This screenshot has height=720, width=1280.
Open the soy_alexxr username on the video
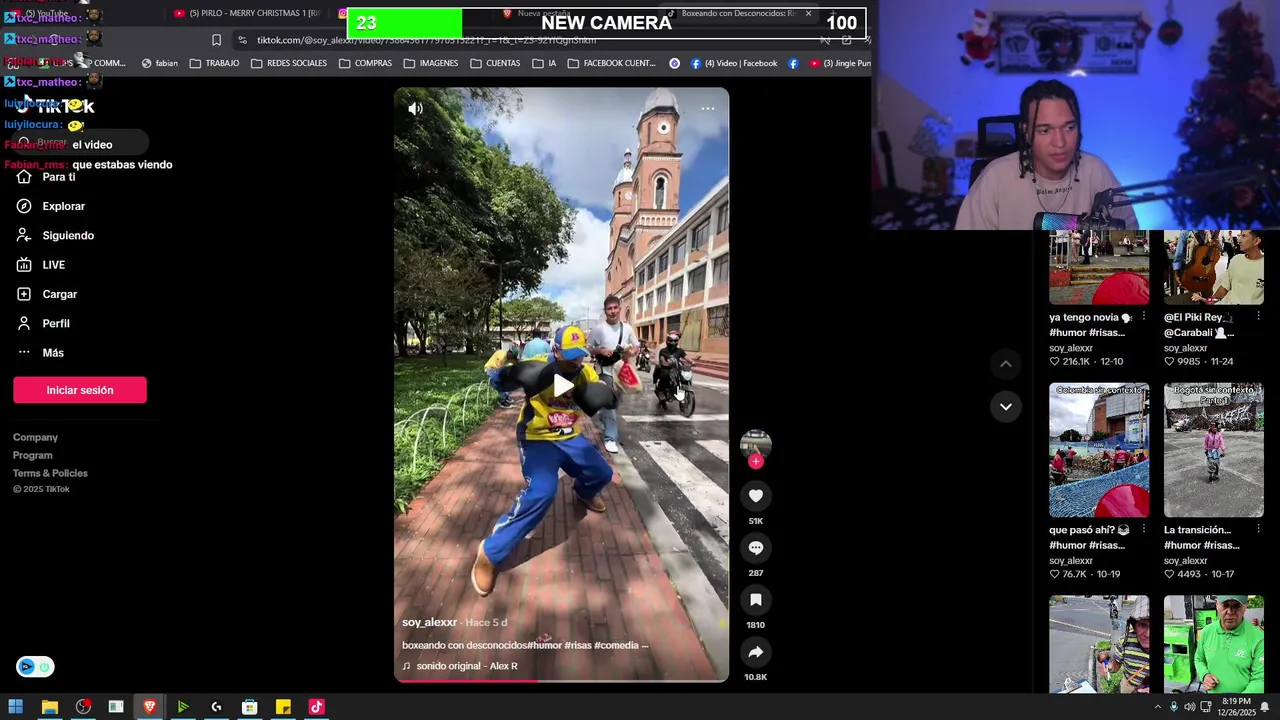tap(429, 622)
